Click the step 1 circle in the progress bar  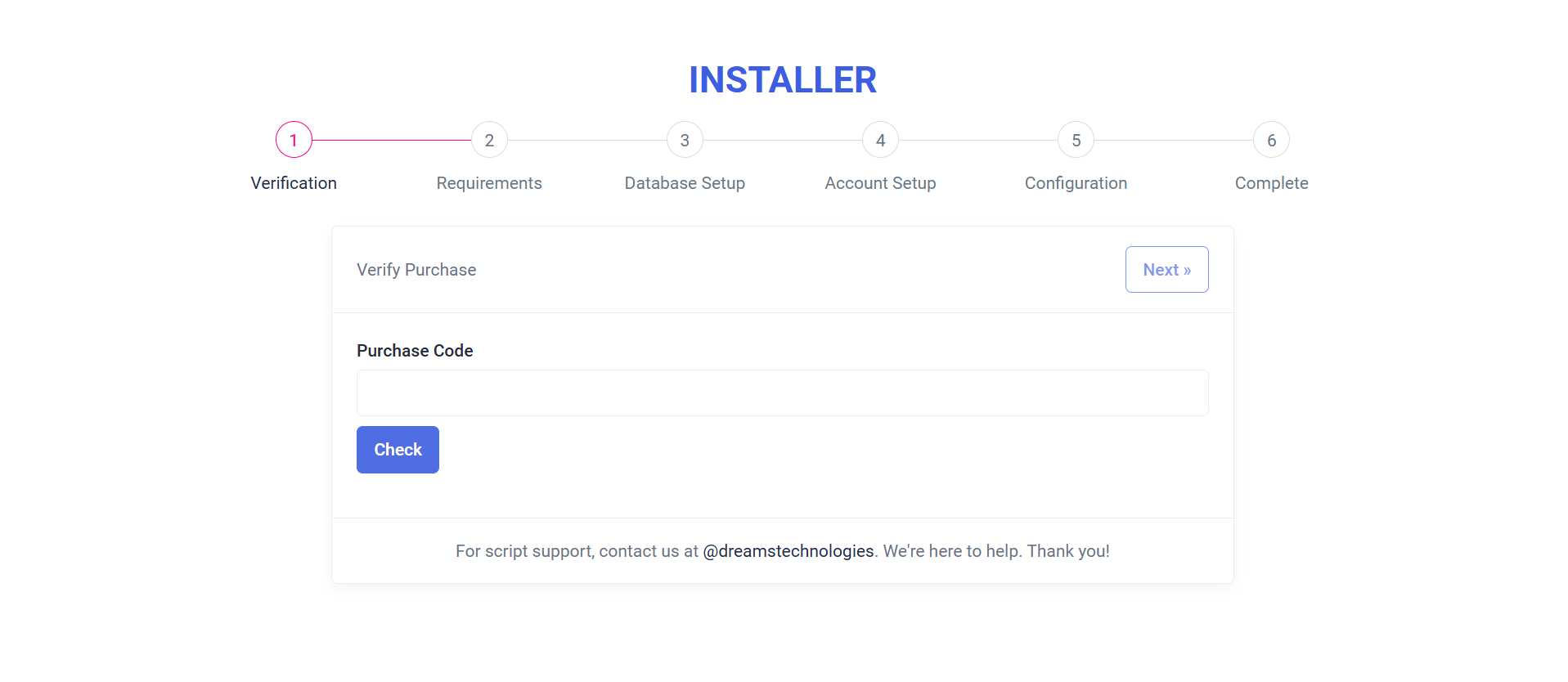(294, 140)
